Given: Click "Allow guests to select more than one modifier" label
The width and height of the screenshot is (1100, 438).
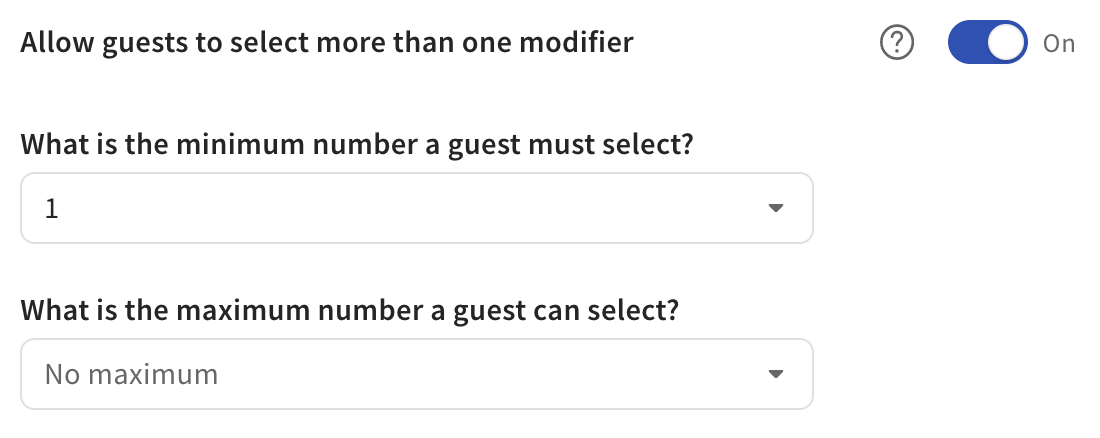Looking at the screenshot, I should tap(326, 43).
